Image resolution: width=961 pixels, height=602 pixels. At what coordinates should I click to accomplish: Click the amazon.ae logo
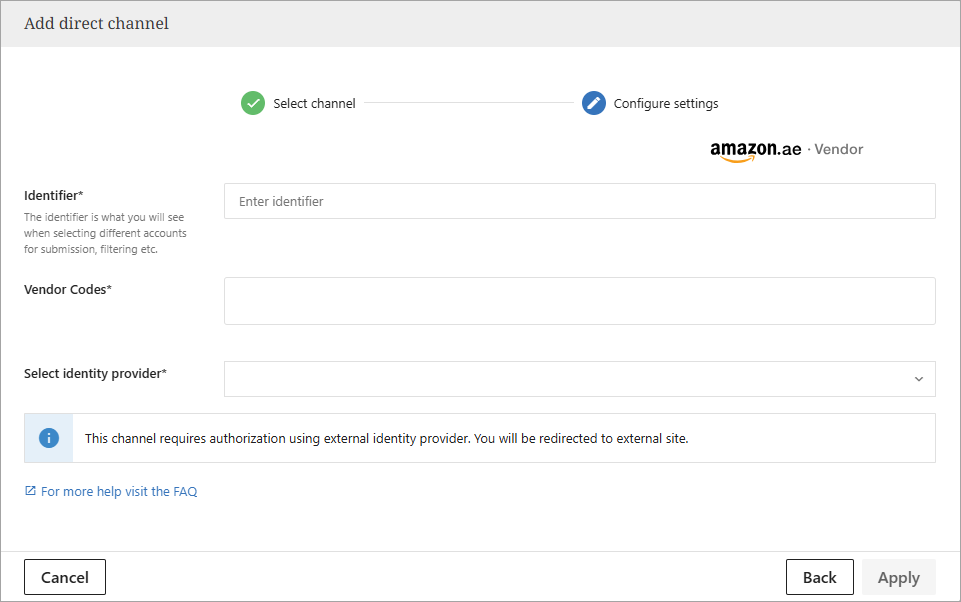[x=755, y=150]
